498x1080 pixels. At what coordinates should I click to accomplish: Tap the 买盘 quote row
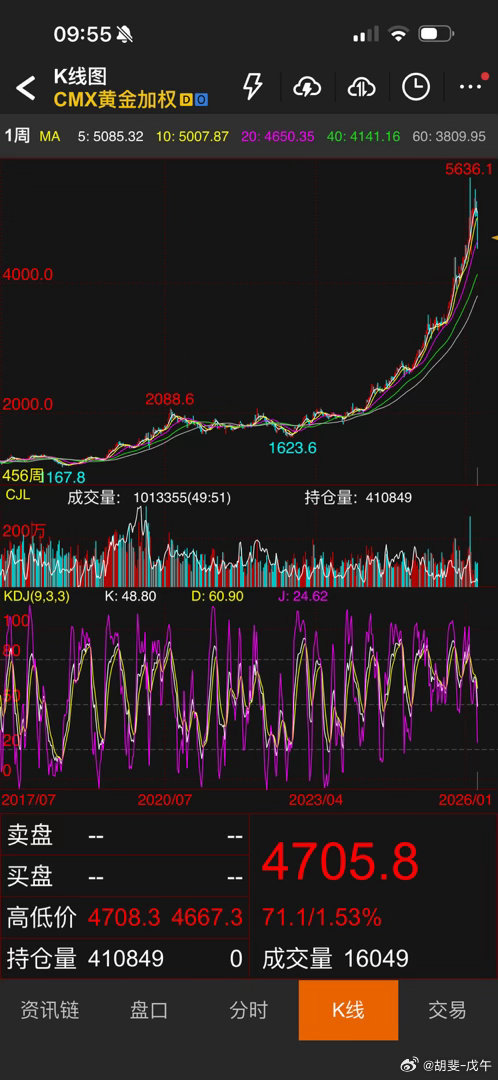[125, 876]
